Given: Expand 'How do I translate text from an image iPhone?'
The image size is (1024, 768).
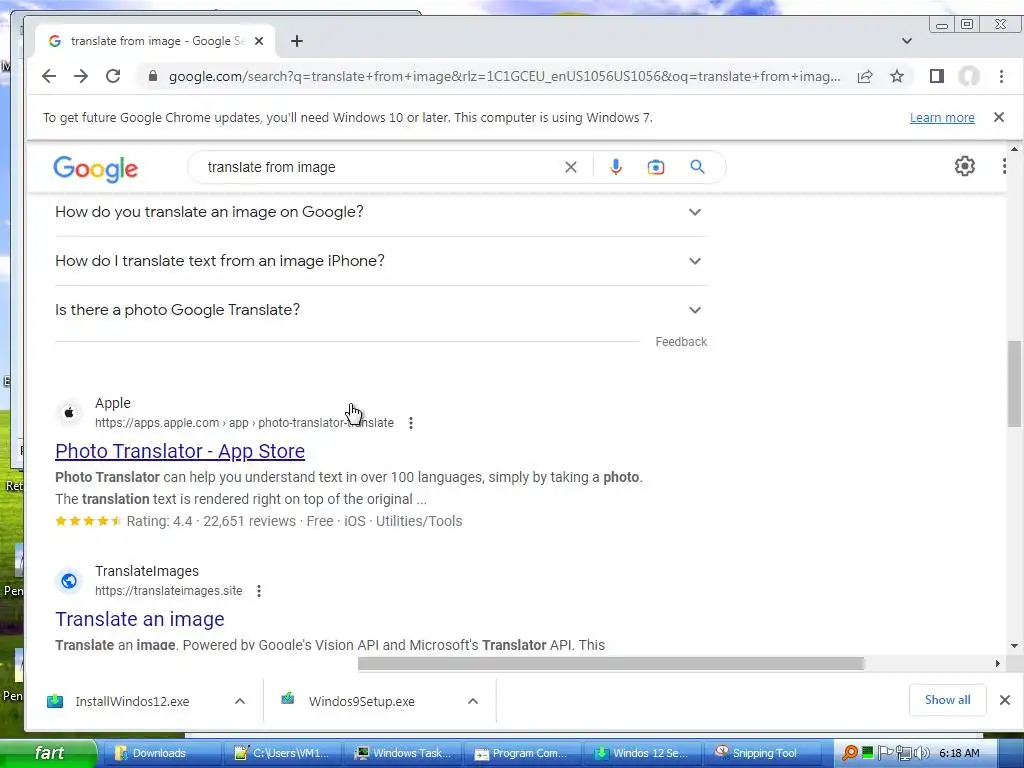Looking at the screenshot, I should click(381, 261).
